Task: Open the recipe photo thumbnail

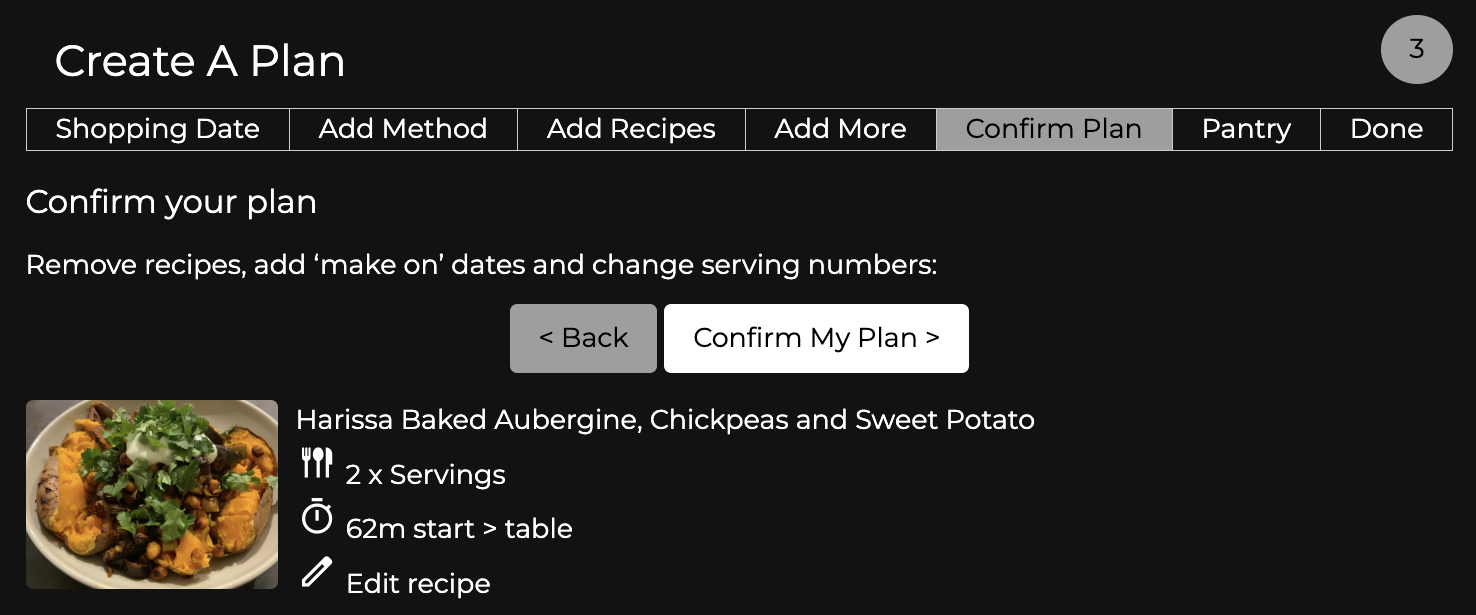Action: point(152,494)
